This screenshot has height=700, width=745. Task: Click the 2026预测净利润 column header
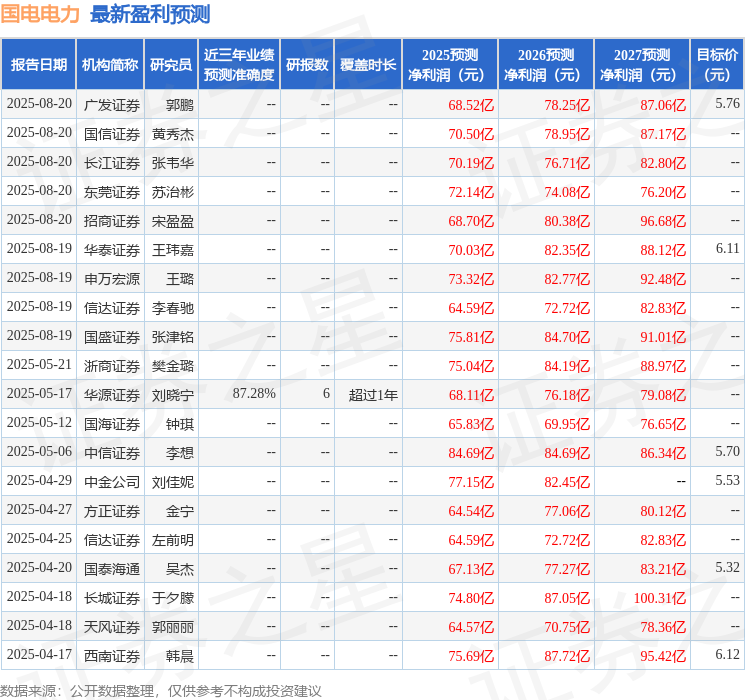546,65
